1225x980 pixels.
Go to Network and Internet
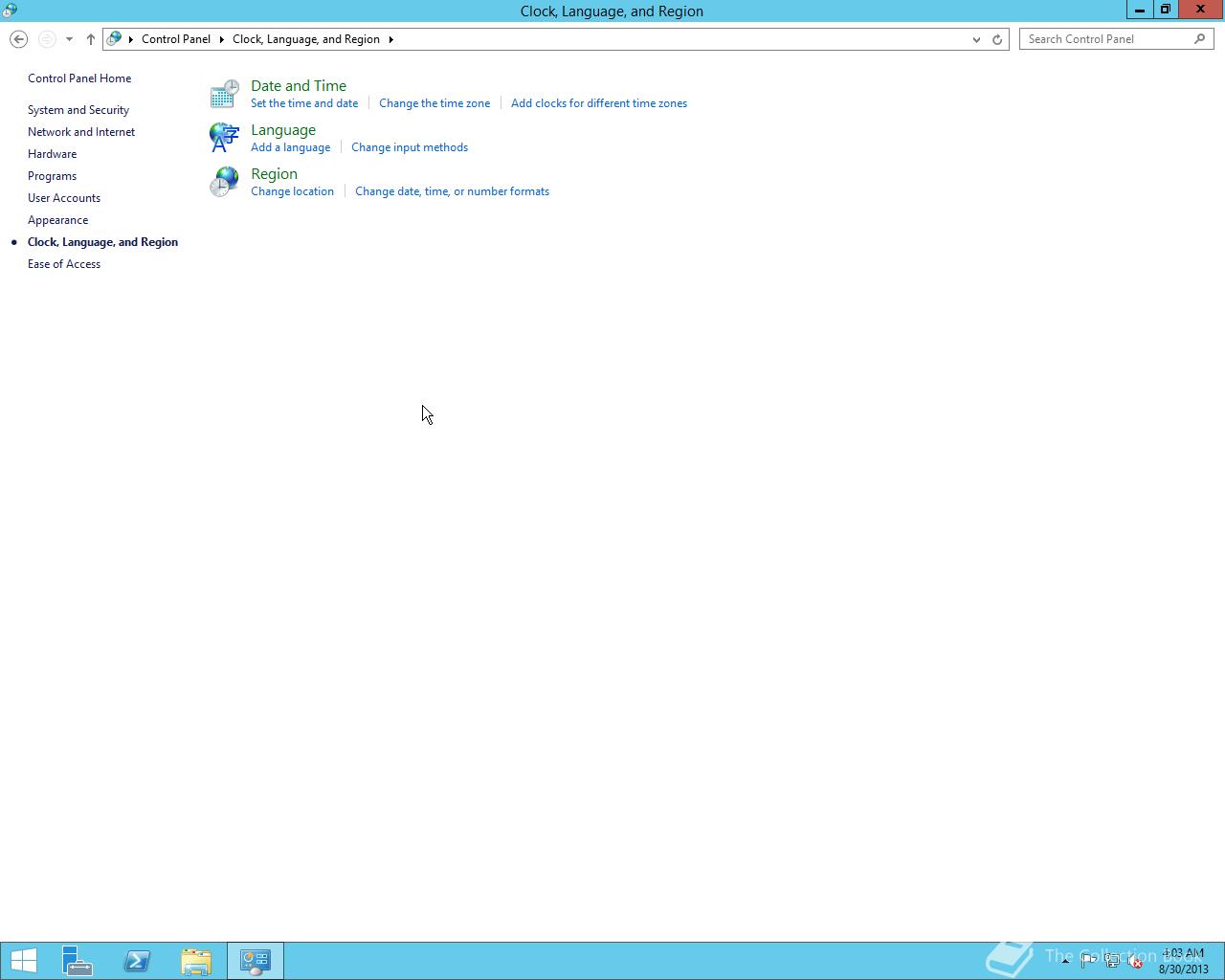81,132
